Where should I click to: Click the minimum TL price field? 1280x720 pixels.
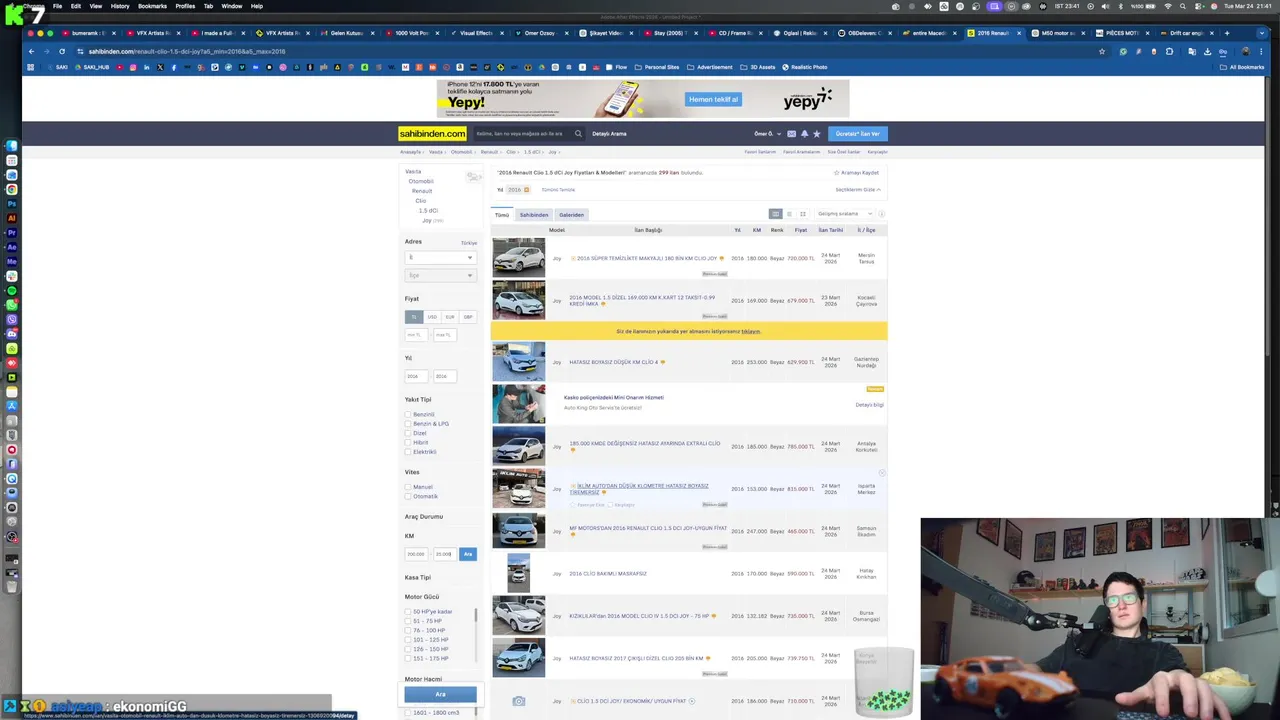click(416, 335)
